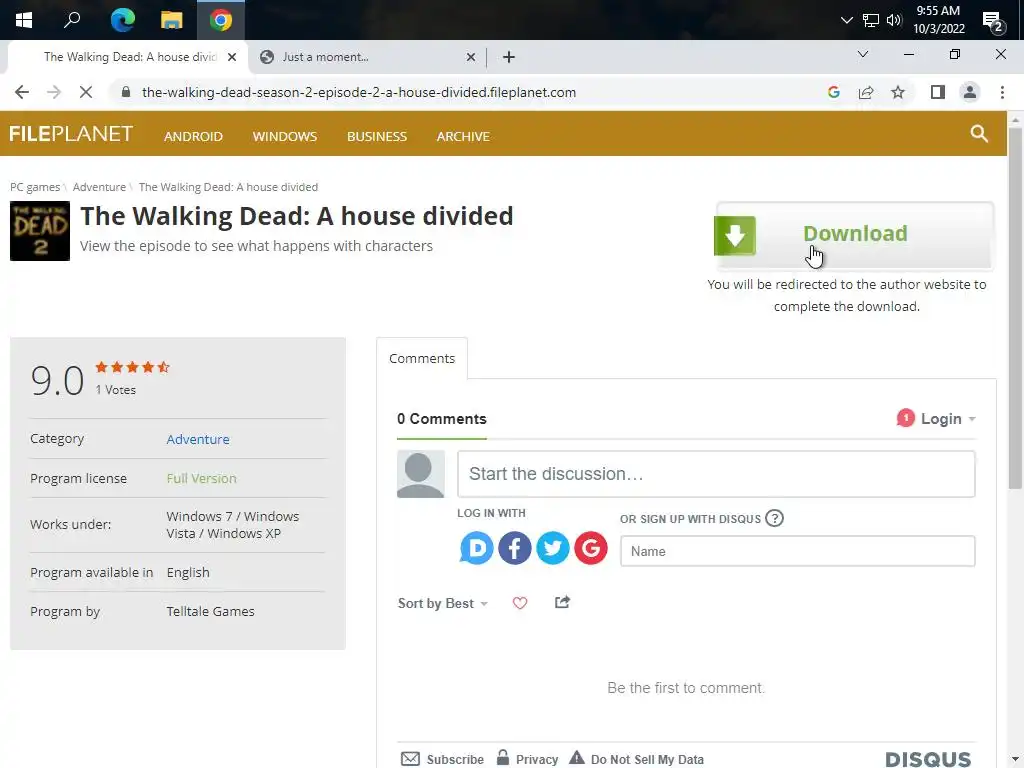View site information lock icon
This screenshot has height=768, width=1024.
pyautogui.click(x=126, y=92)
